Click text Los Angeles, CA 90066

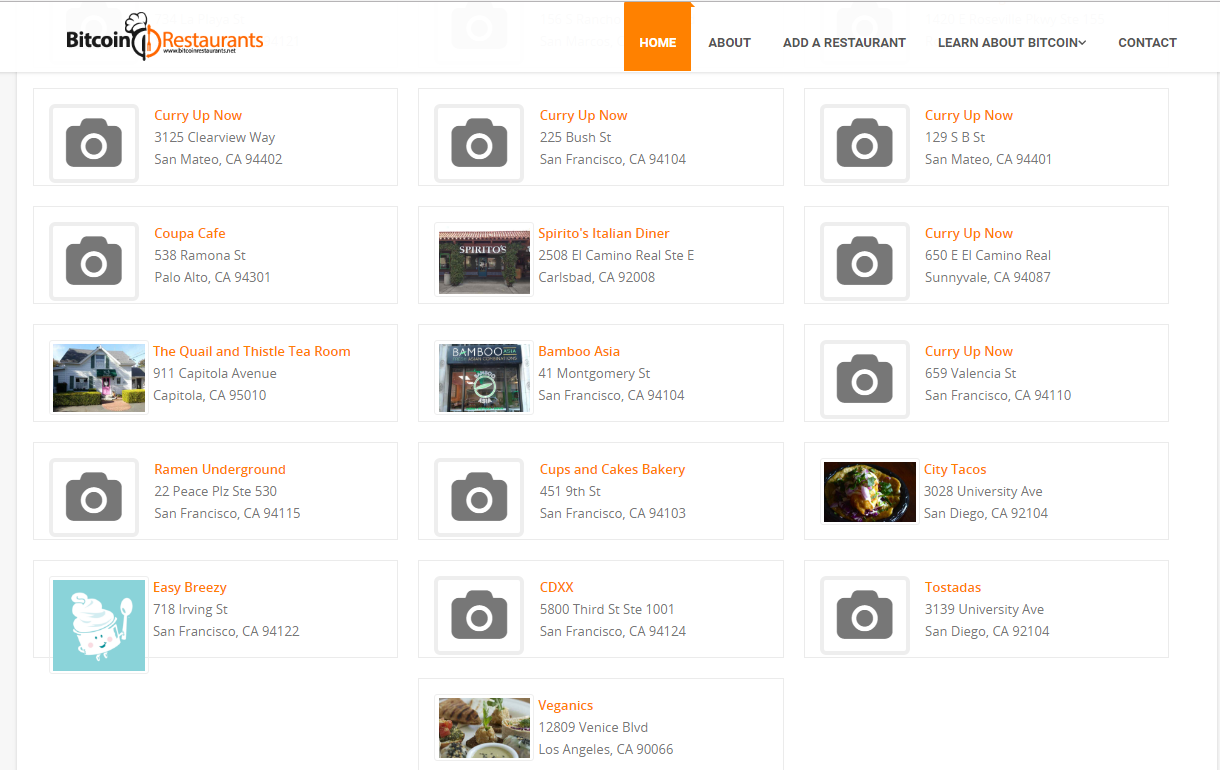pos(606,749)
